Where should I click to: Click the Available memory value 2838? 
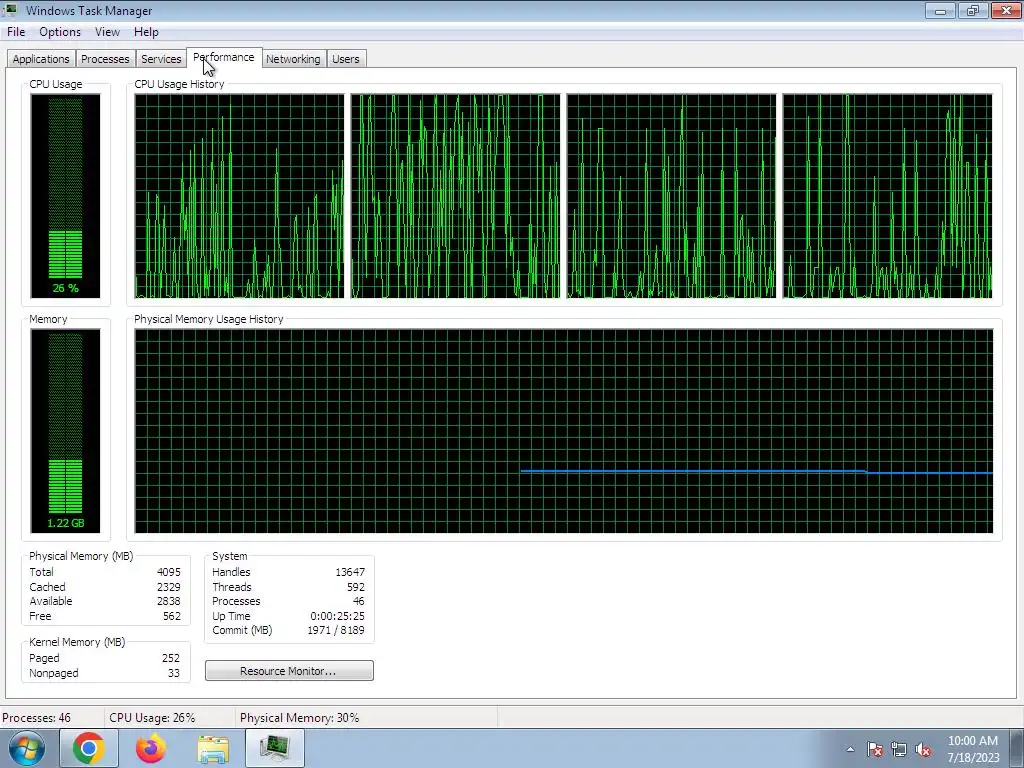[168, 601]
